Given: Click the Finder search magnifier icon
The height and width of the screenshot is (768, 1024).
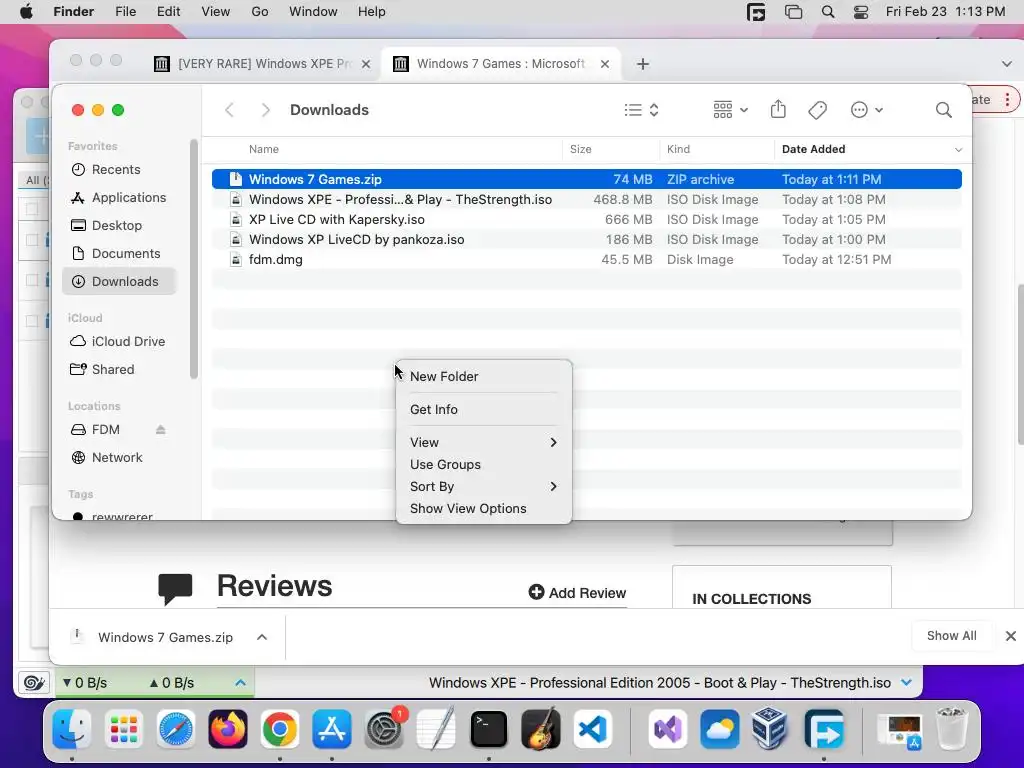Looking at the screenshot, I should 944,110.
